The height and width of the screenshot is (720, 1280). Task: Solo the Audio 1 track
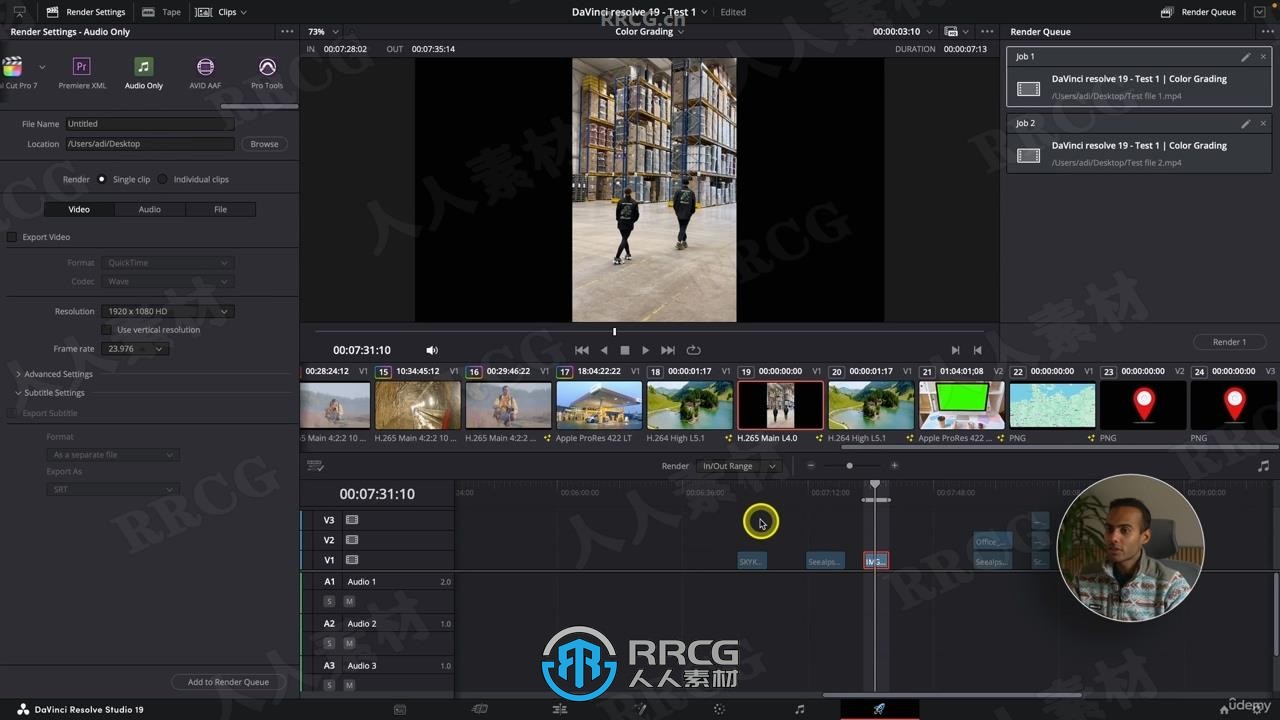pyautogui.click(x=329, y=601)
